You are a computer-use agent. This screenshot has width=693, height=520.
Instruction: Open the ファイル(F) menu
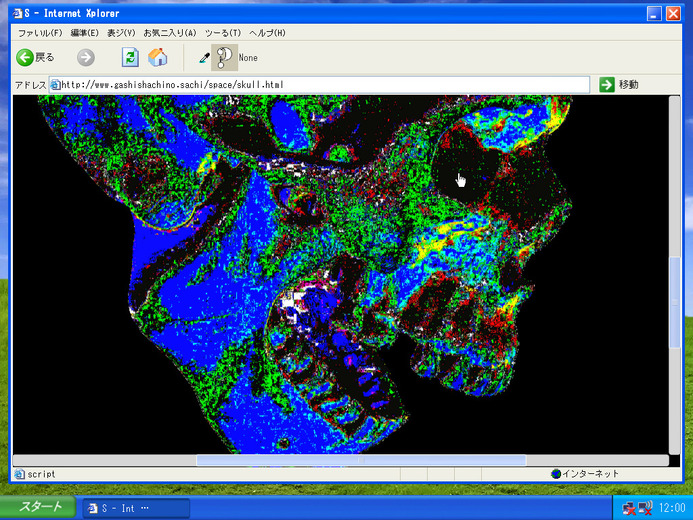pos(40,33)
